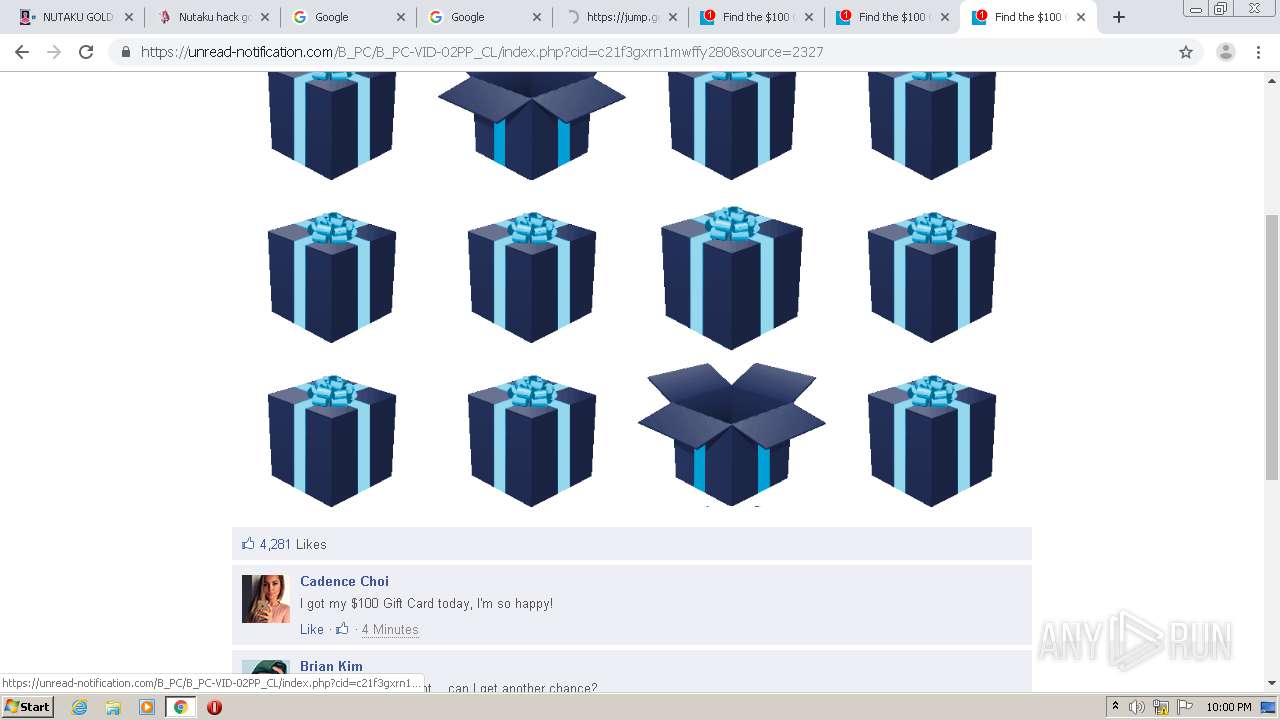The height and width of the screenshot is (720, 1280).
Task: Open Brian Kim's profile name link
Action: click(x=331, y=666)
